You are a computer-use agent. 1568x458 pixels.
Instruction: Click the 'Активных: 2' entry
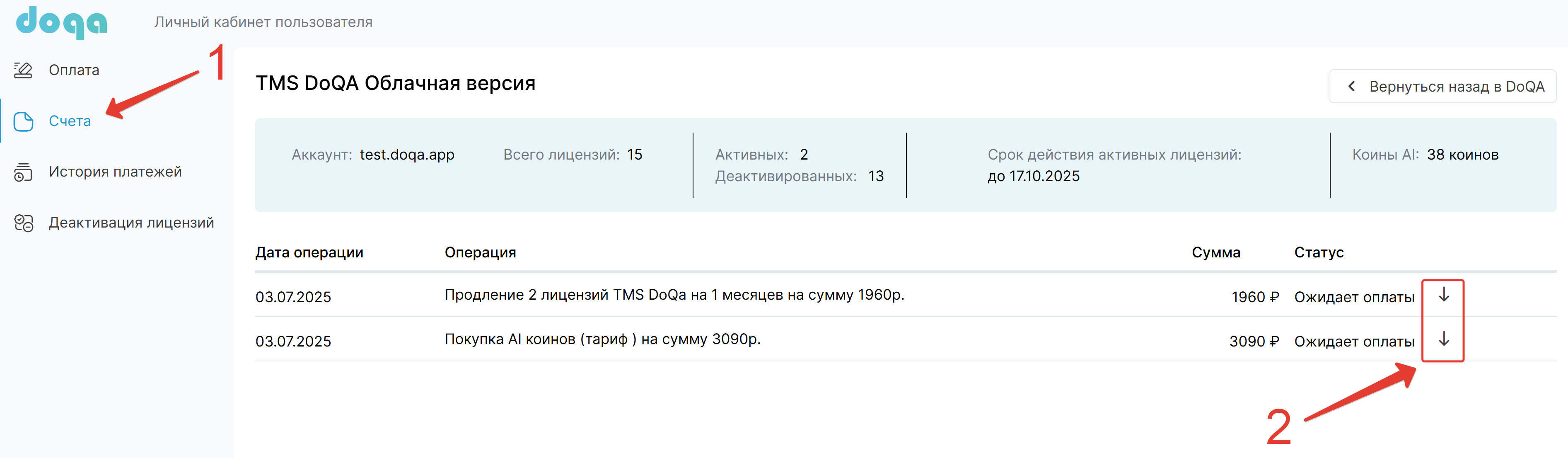(x=761, y=155)
